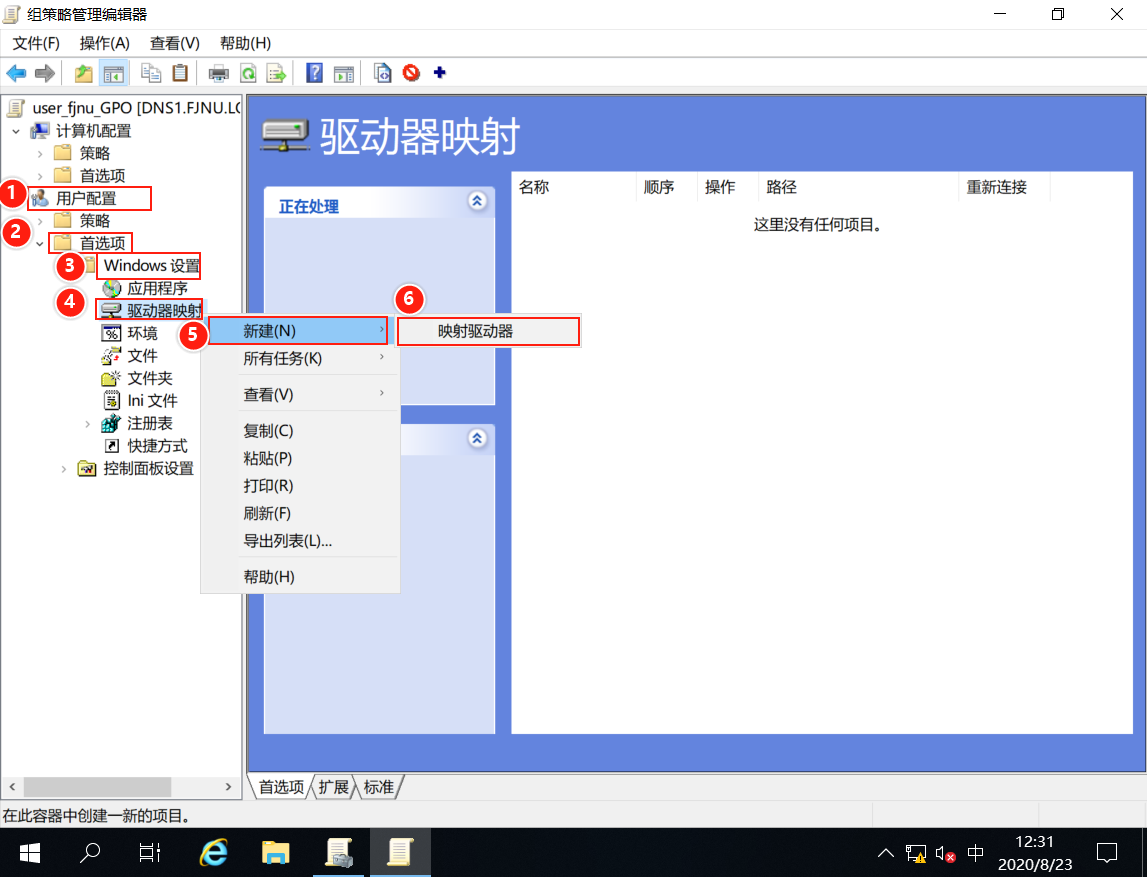Select the 环境 item in the tree
Image resolution: width=1147 pixels, height=877 pixels.
click(x=140, y=333)
